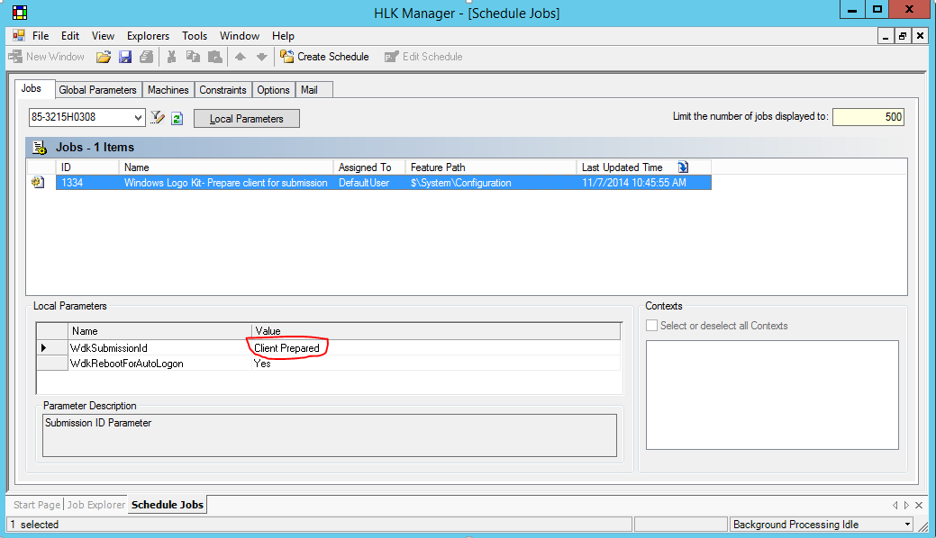The width and height of the screenshot is (936, 538).
Task: Click the HLK Manager app icon in title bar
Action: (x=19, y=13)
